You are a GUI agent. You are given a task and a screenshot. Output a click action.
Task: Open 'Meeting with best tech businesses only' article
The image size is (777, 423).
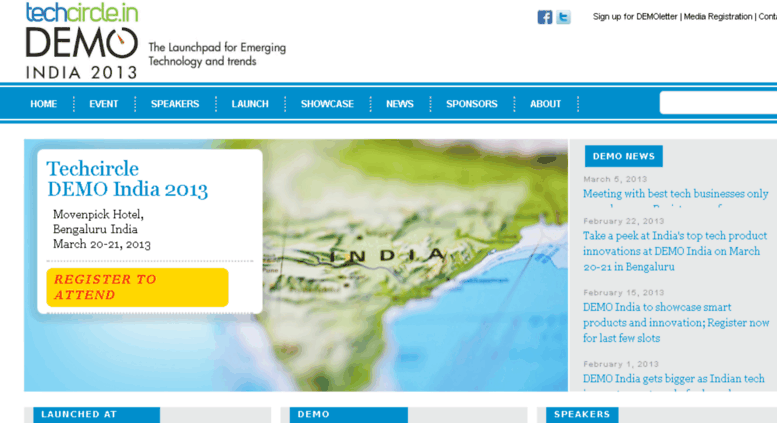[675, 194]
